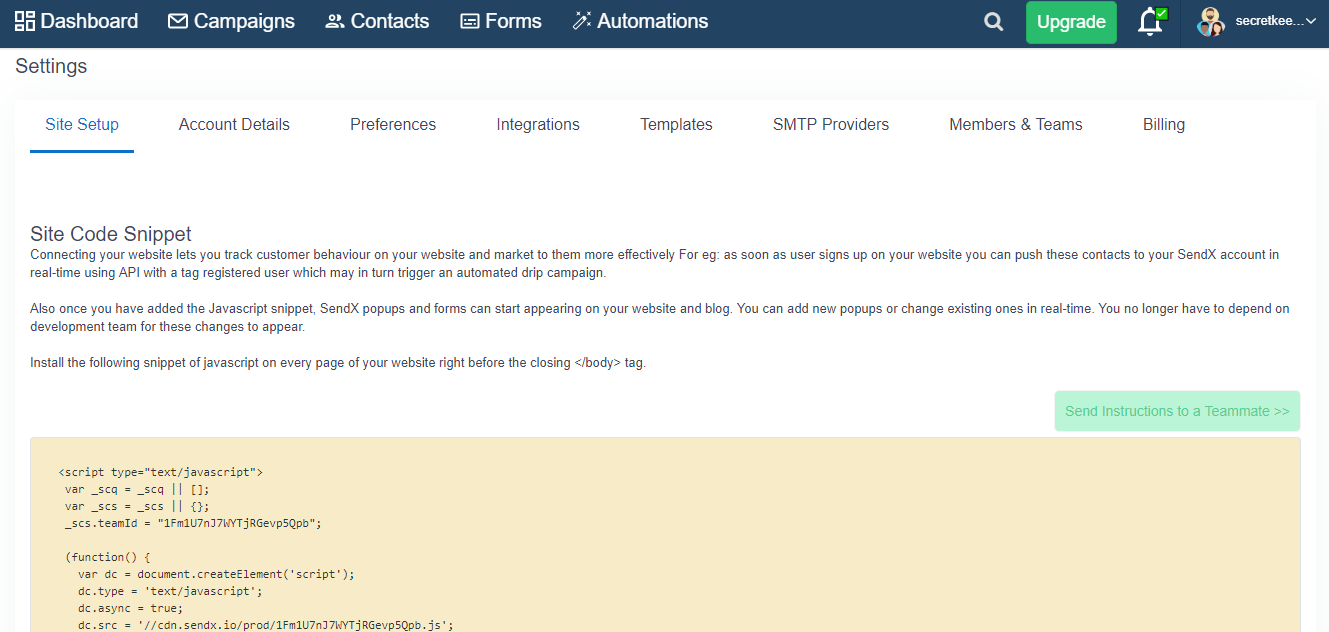Select the Site Setup tab
The image size is (1329, 632).
pos(82,125)
